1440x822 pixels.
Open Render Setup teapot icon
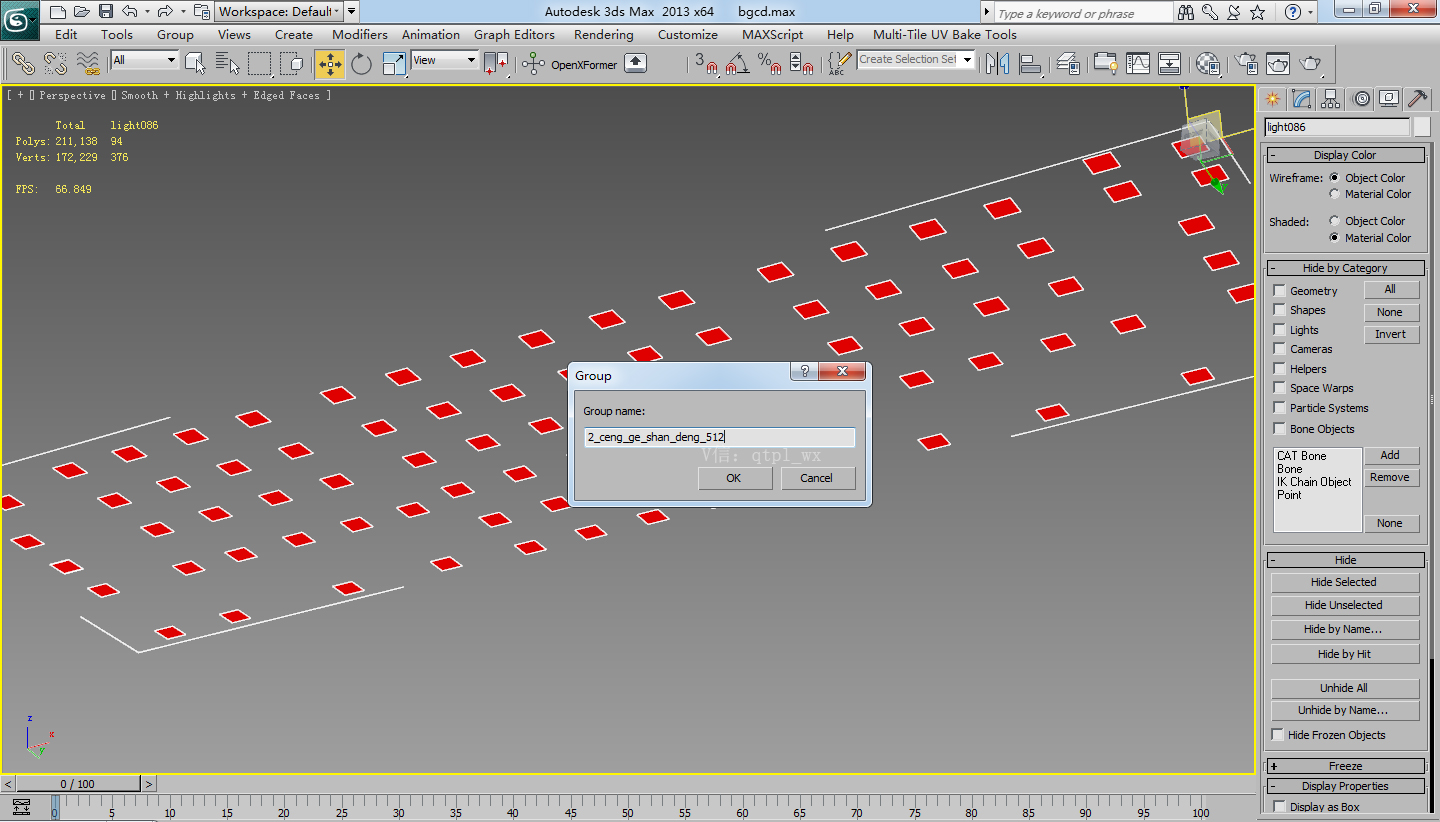click(1246, 64)
